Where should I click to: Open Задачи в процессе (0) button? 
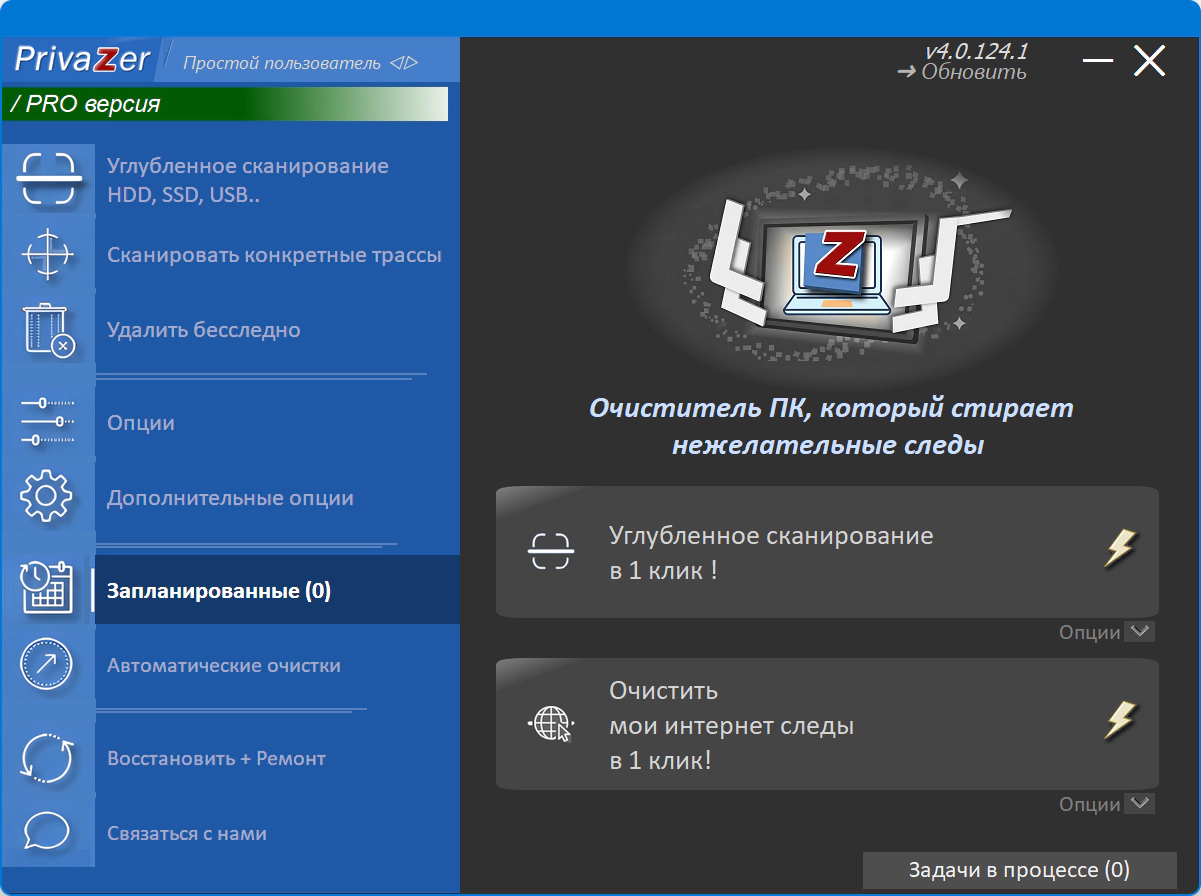(1019, 870)
